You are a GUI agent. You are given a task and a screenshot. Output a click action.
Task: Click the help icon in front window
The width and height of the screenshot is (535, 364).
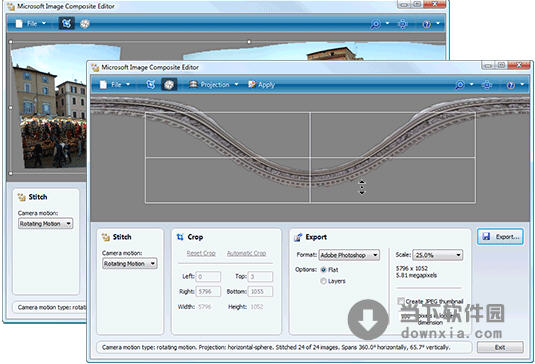[x=510, y=85]
